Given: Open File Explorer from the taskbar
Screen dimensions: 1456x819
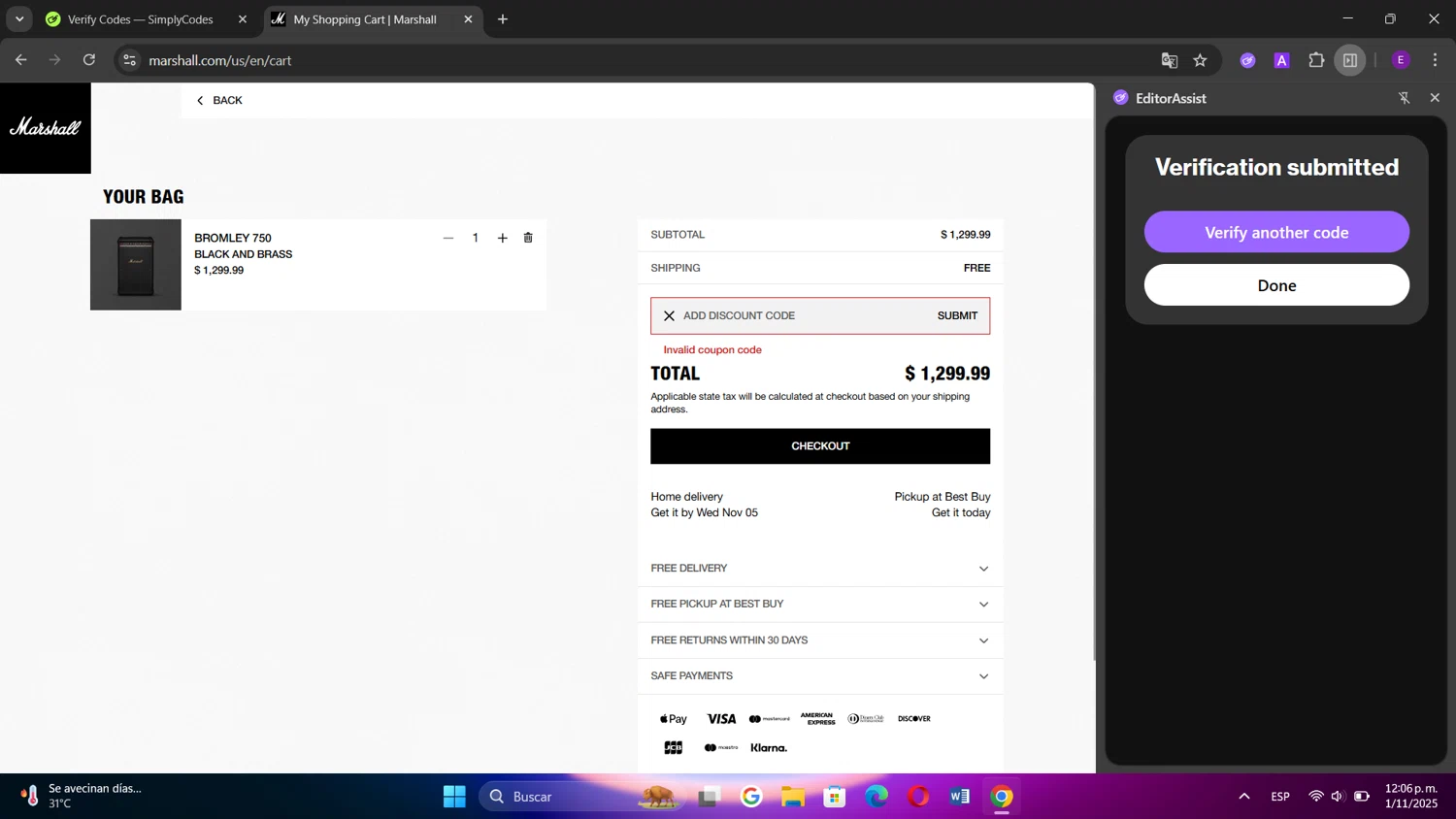Looking at the screenshot, I should pos(793,797).
